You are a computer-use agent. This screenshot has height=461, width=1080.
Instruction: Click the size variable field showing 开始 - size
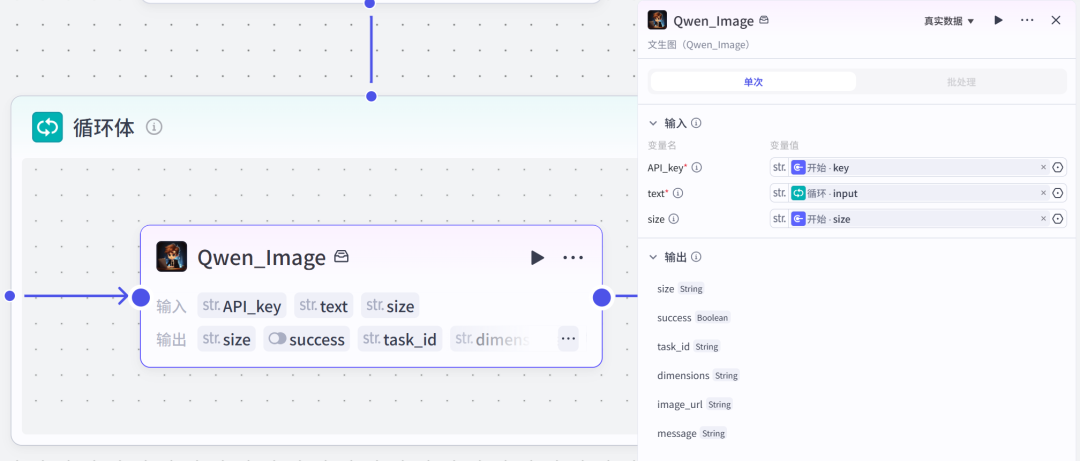coord(905,219)
